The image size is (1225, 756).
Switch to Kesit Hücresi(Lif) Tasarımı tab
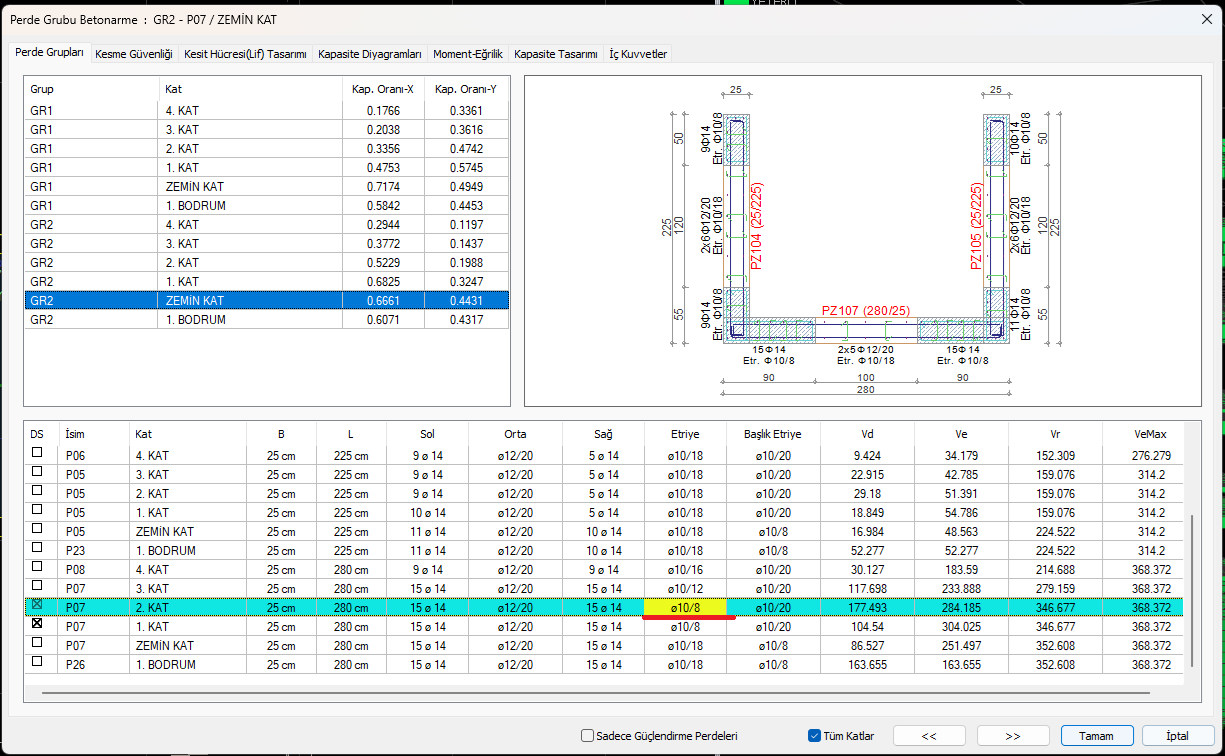[x=245, y=54]
